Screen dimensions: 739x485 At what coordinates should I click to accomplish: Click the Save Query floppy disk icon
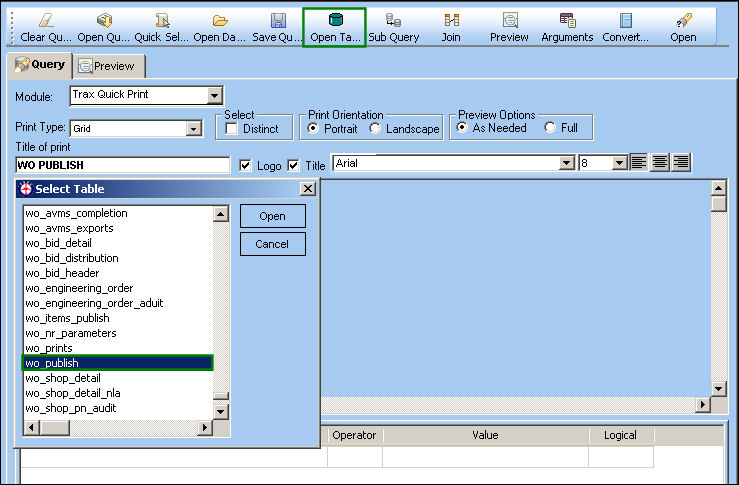(278, 20)
